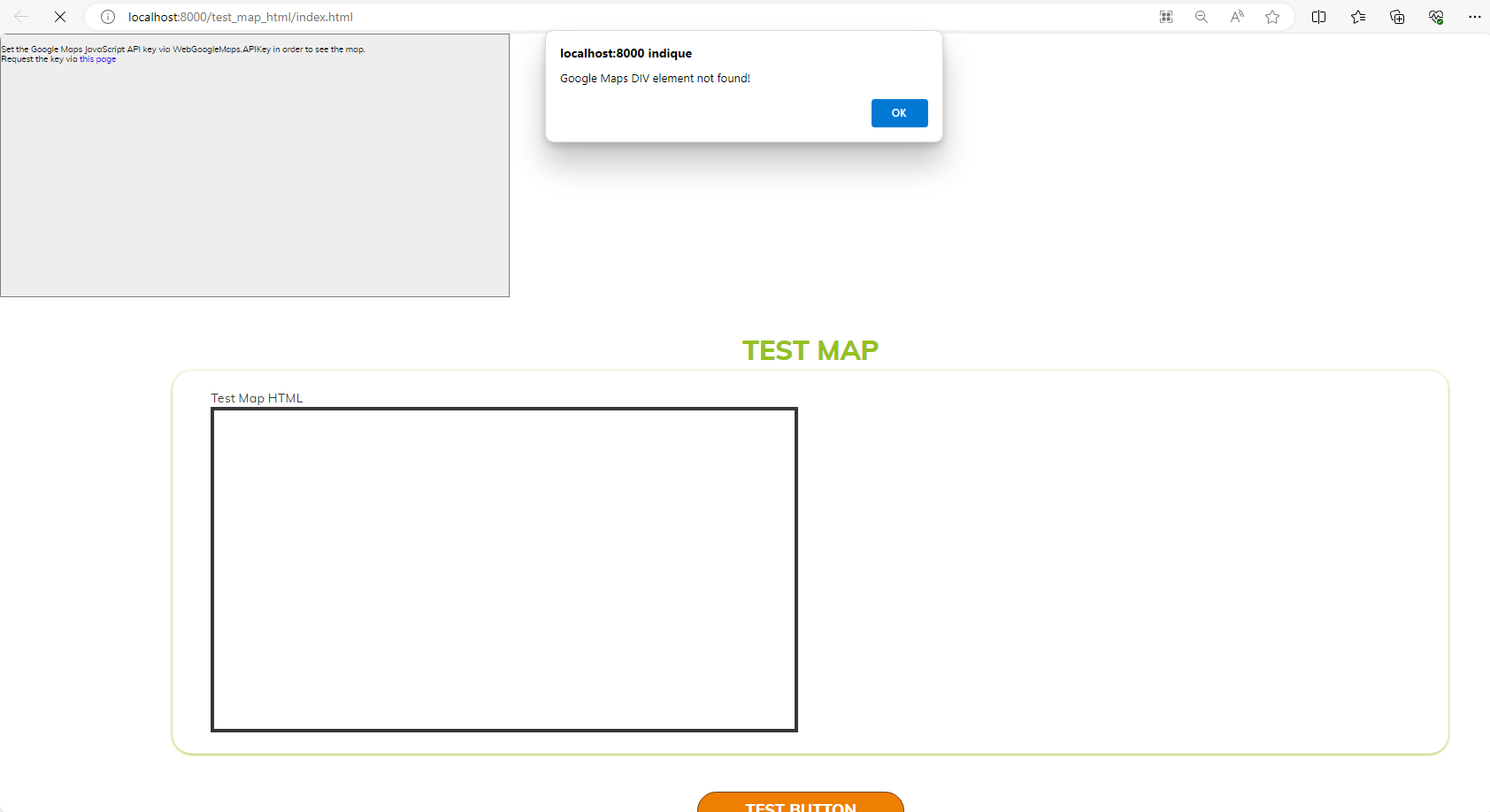
Task: Click the back navigation arrow
Action: [x=21, y=17]
